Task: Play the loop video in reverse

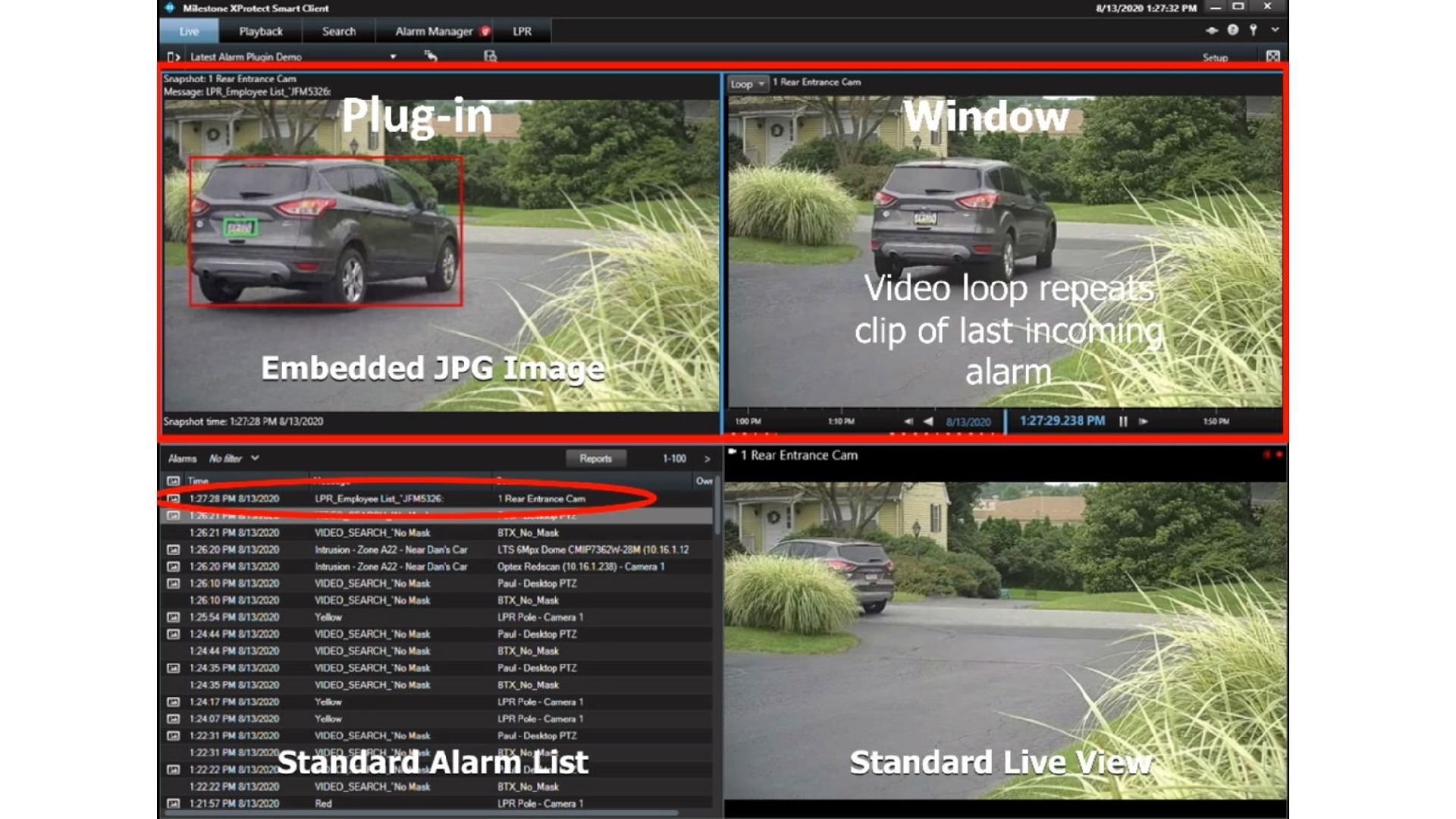Action: 928,422
